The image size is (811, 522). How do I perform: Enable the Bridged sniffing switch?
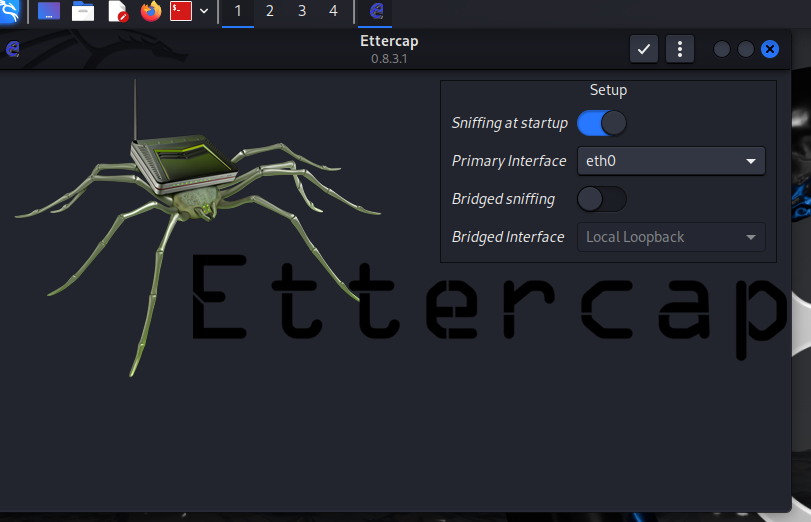click(602, 199)
